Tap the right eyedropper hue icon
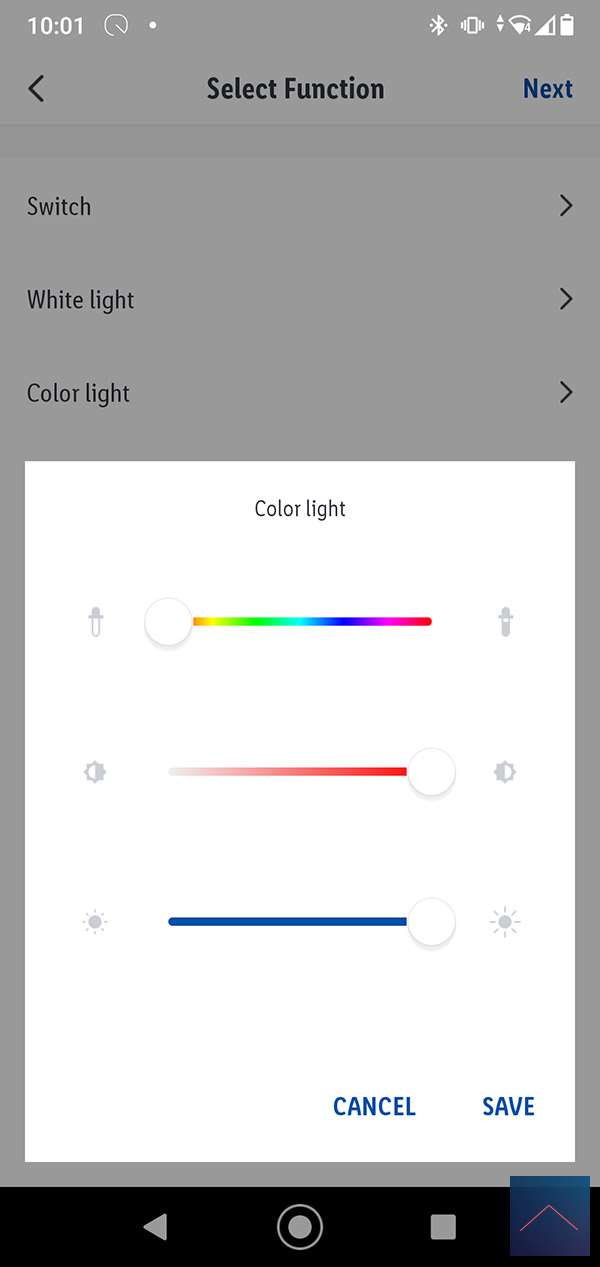This screenshot has width=600, height=1267. pyautogui.click(x=505, y=623)
